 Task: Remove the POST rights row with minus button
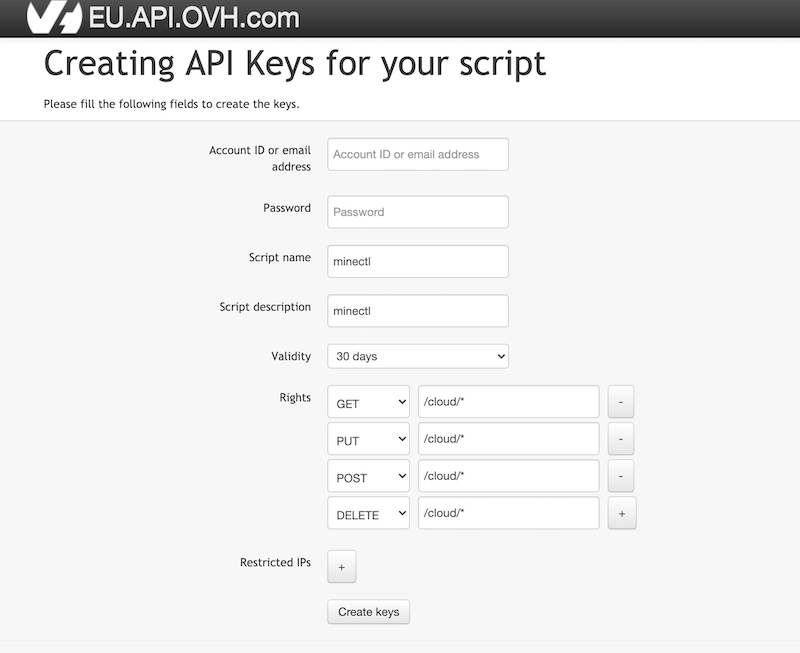[x=621, y=476]
